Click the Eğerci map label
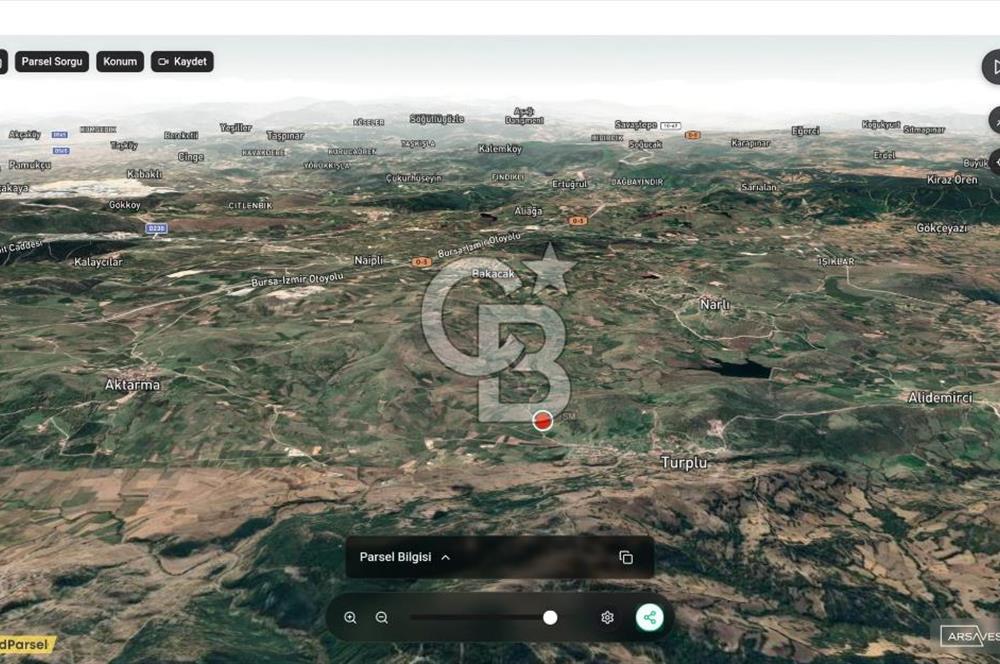 click(x=805, y=131)
